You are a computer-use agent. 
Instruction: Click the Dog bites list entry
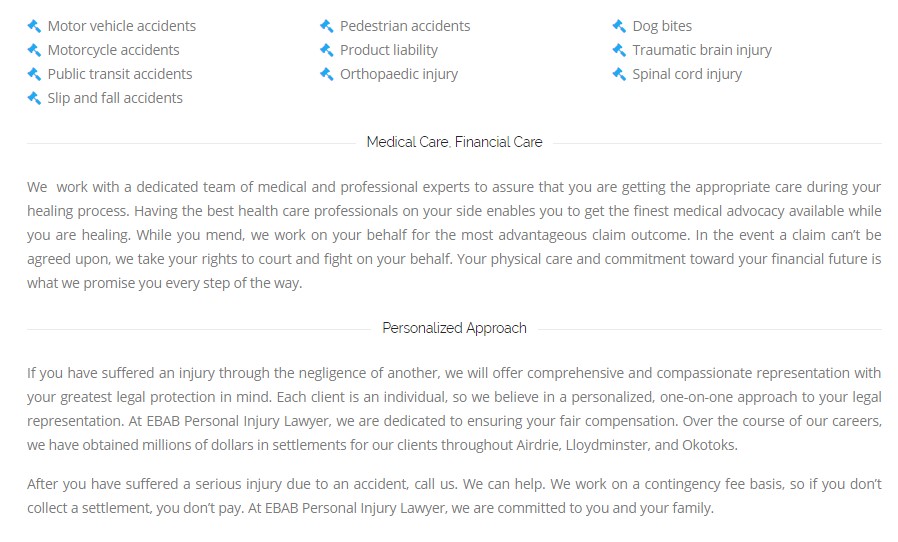pyautogui.click(x=662, y=26)
